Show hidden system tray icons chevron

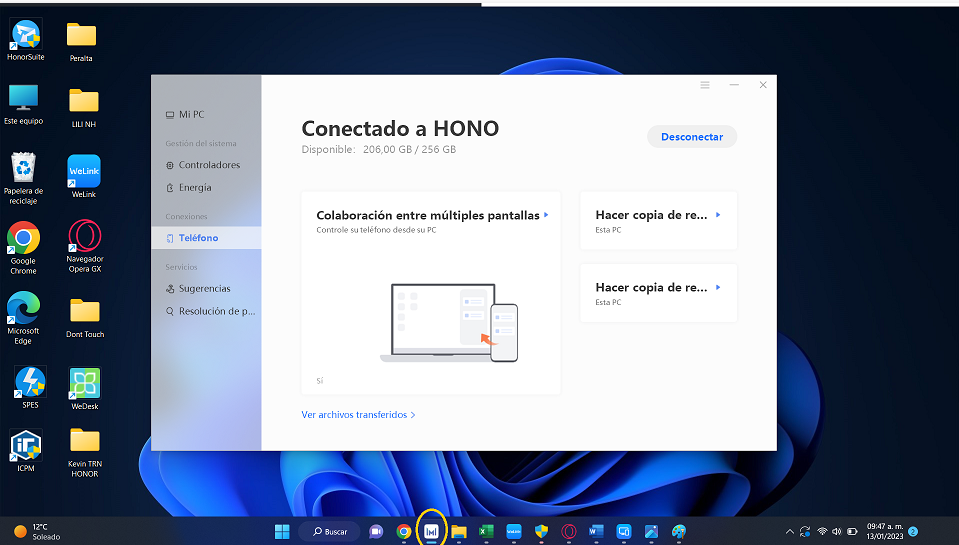coord(790,531)
